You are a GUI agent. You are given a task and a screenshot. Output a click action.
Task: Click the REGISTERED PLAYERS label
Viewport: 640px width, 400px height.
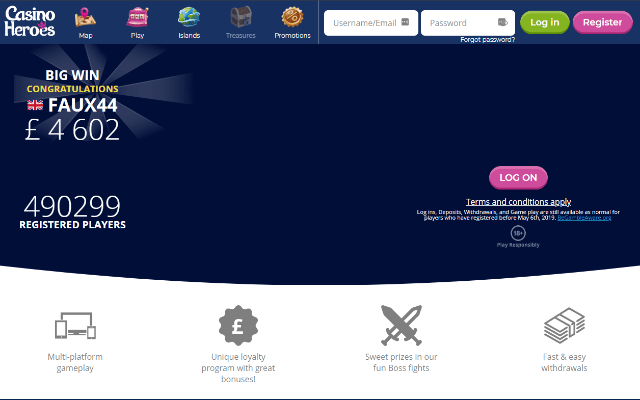click(73, 225)
